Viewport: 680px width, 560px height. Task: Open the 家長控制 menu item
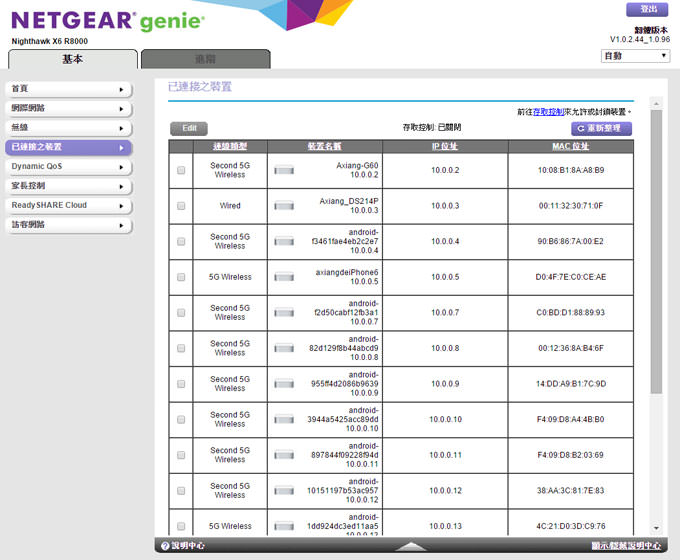coord(69,186)
